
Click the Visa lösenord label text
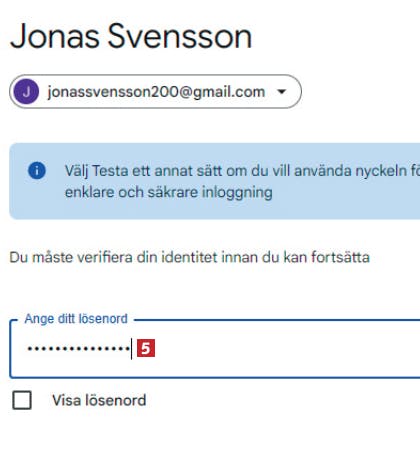(99, 400)
